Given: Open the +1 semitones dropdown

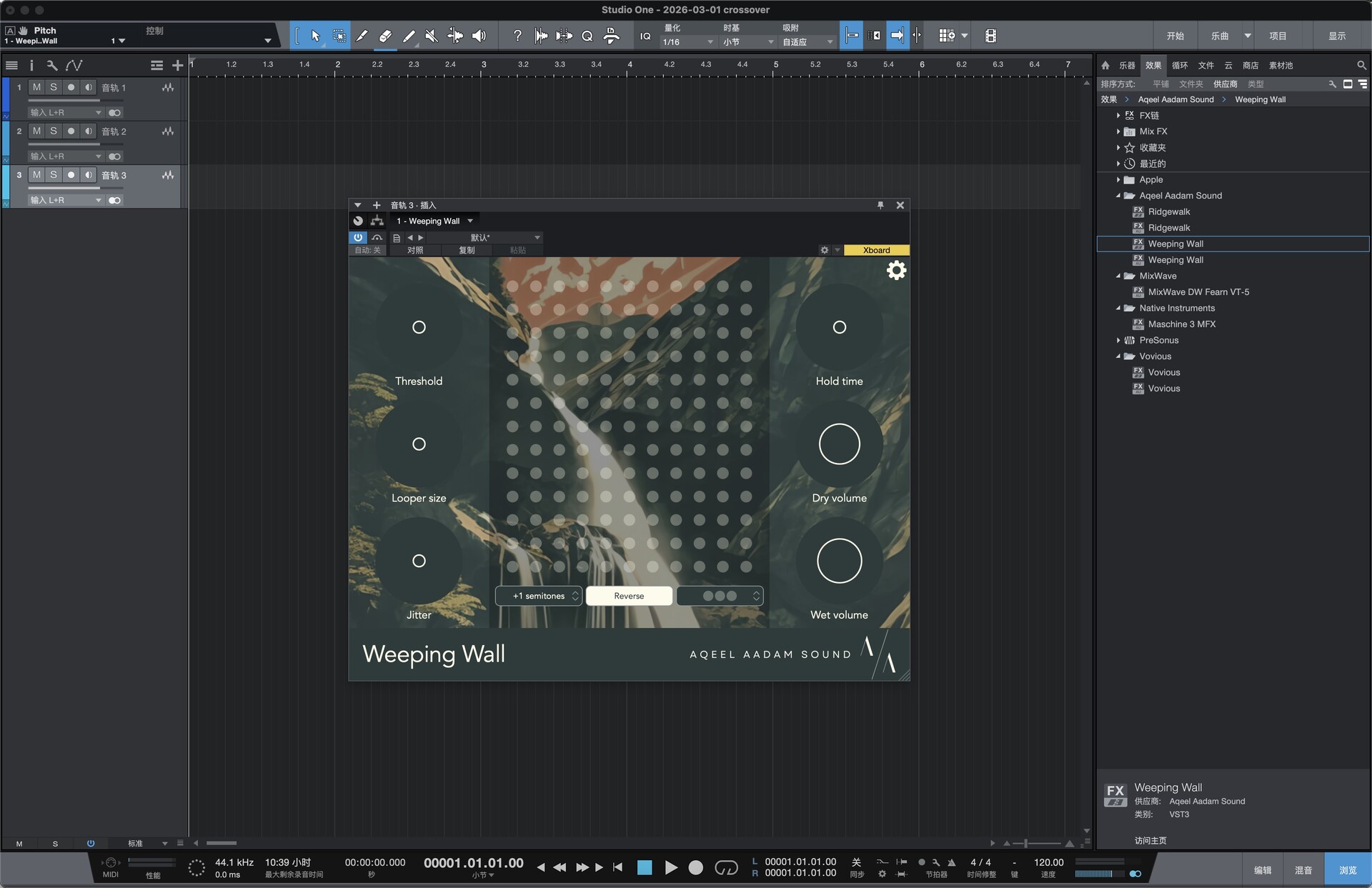Looking at the screenshot, I should pos(540,596).
